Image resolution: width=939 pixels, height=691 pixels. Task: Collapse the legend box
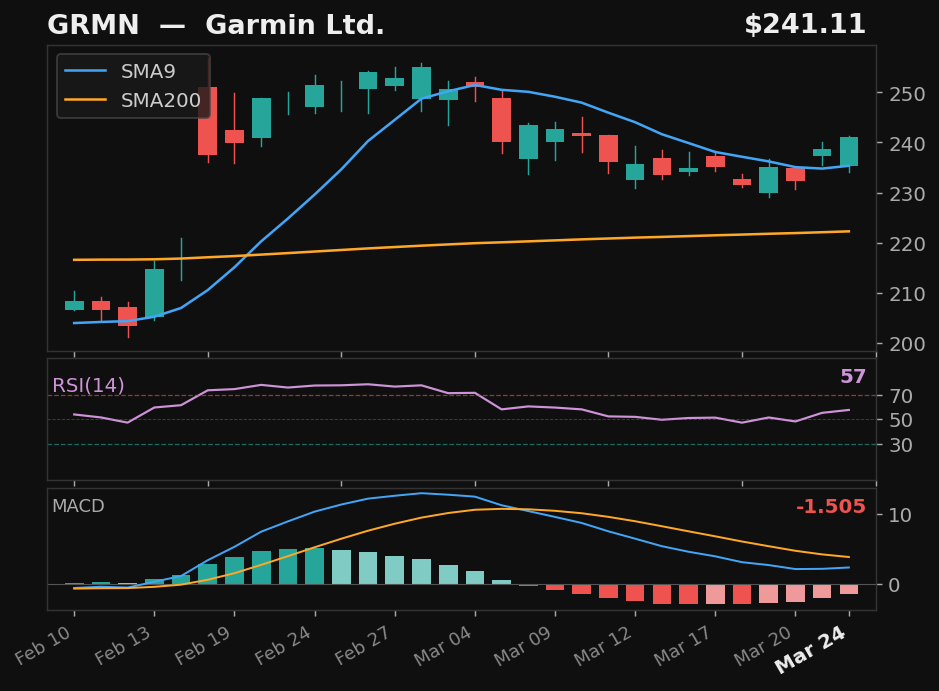click(131, 85)
